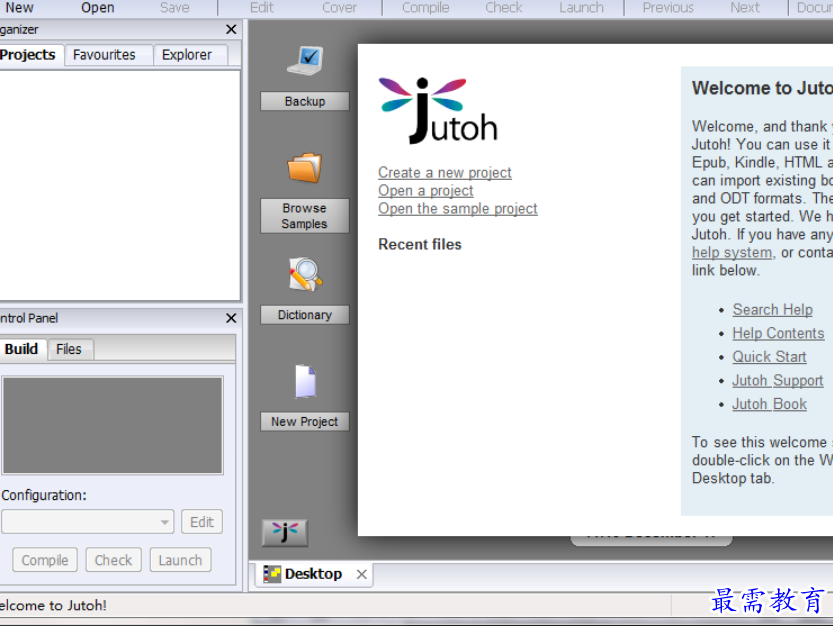Click Launch button in Control Panel
This screenshot has height=632, width=833.
[x=181, y=560]
